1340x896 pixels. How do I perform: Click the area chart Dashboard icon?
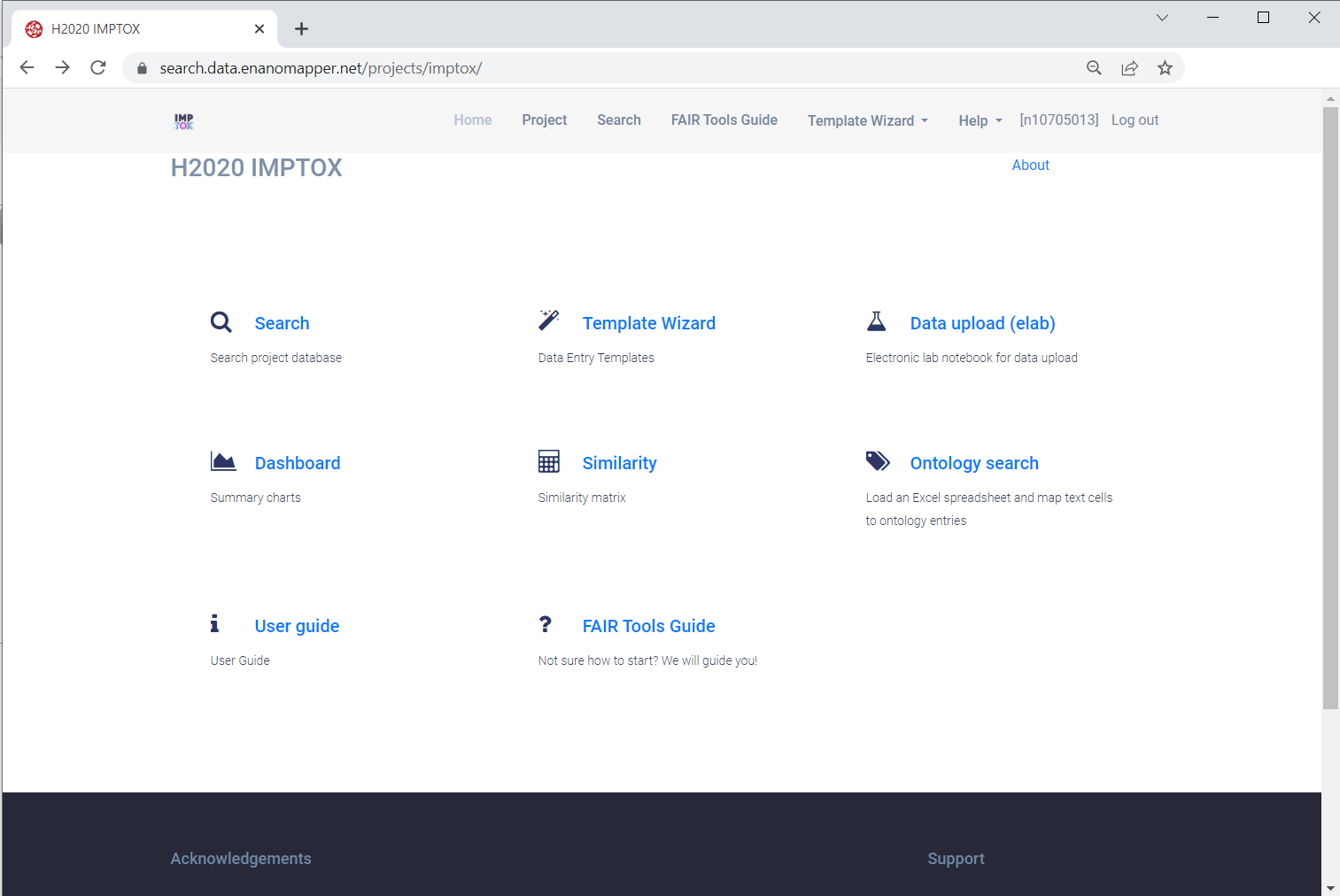tap(223, 461)
